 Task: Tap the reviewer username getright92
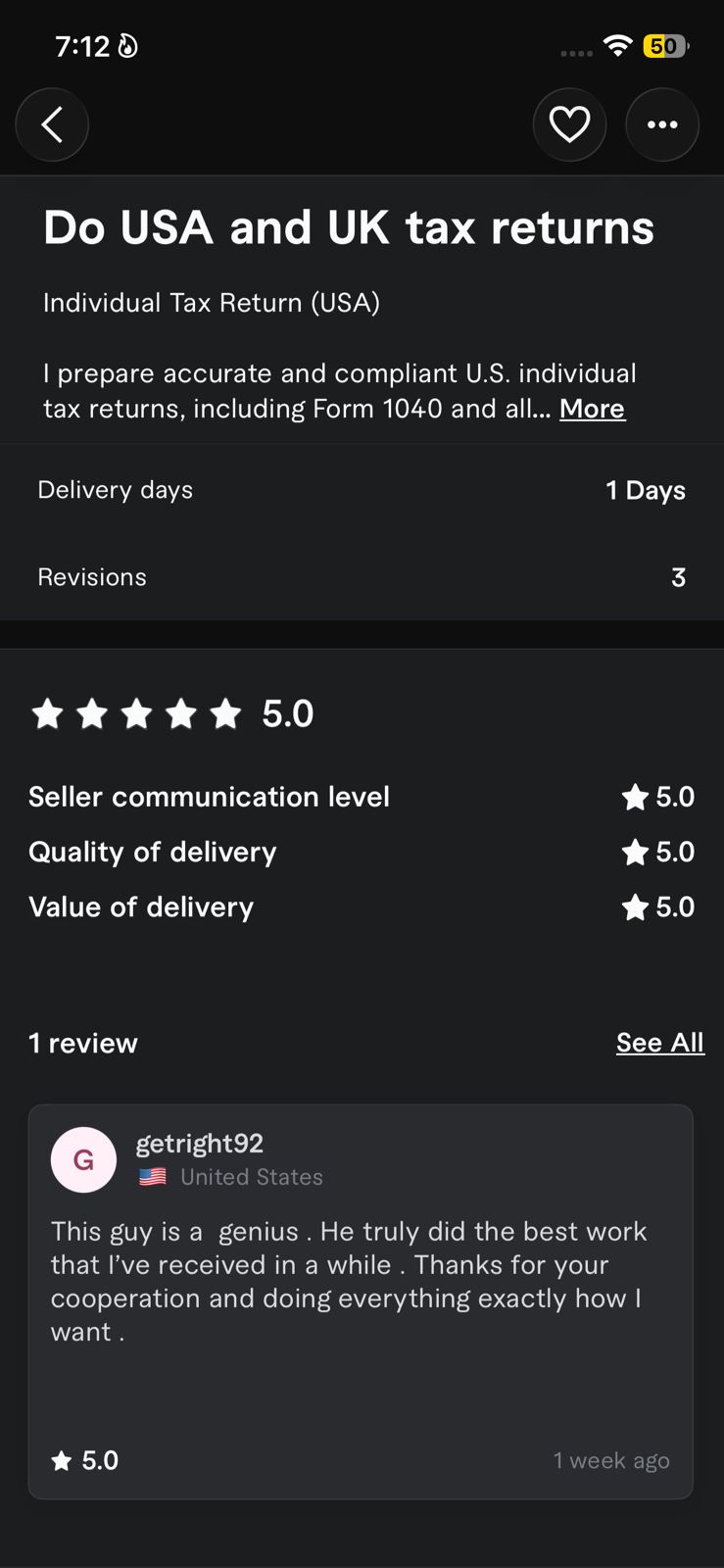click(x=200, y=1144)
